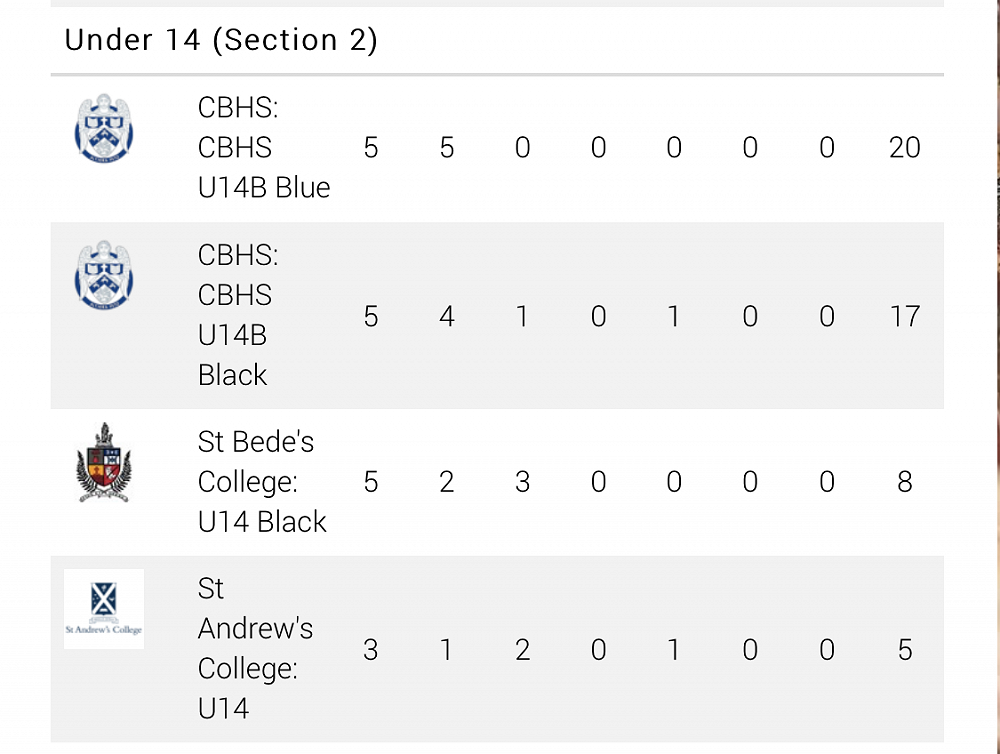View the St Bede's College U14 Black team
This screenshot has width=1000, height=754.
262,482
